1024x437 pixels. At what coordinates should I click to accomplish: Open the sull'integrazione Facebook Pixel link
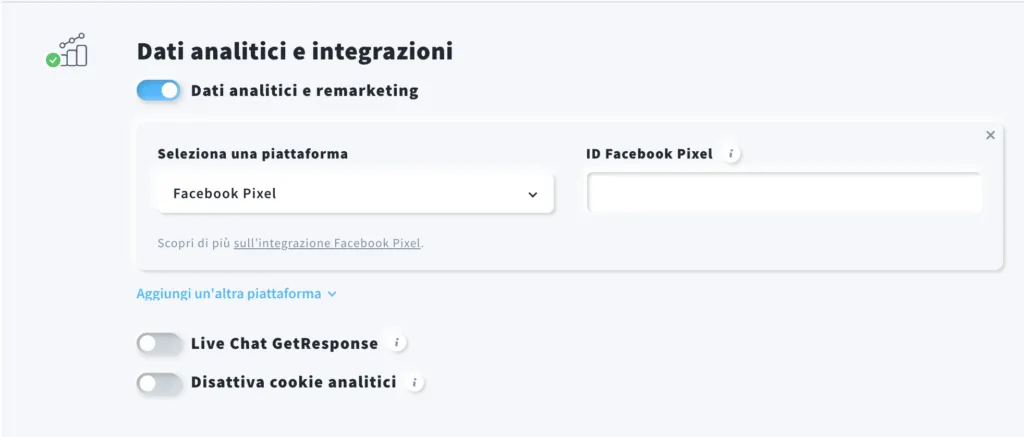coord(327,244)
